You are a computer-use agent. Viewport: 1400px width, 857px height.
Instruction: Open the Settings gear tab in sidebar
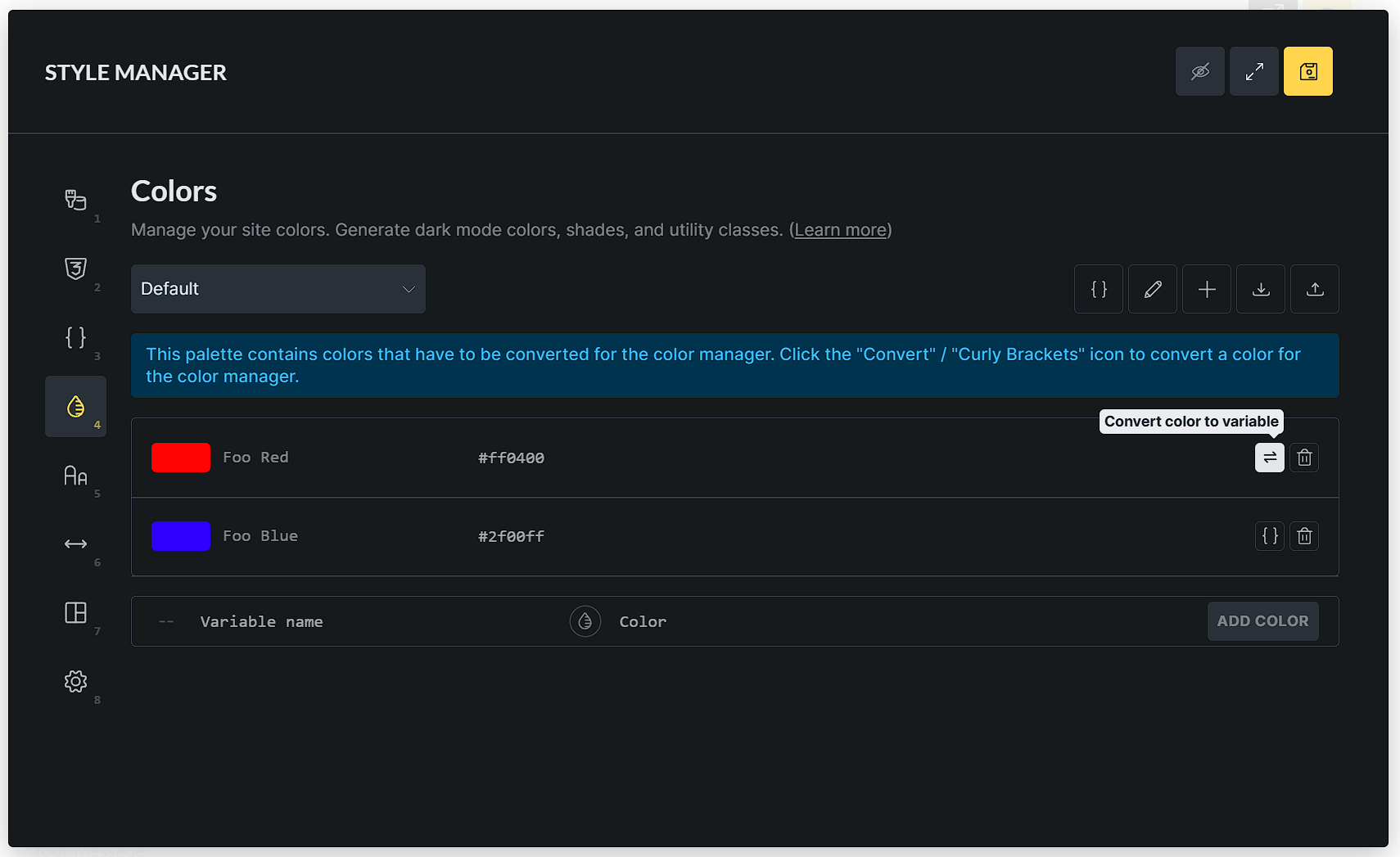coord(75,682)
